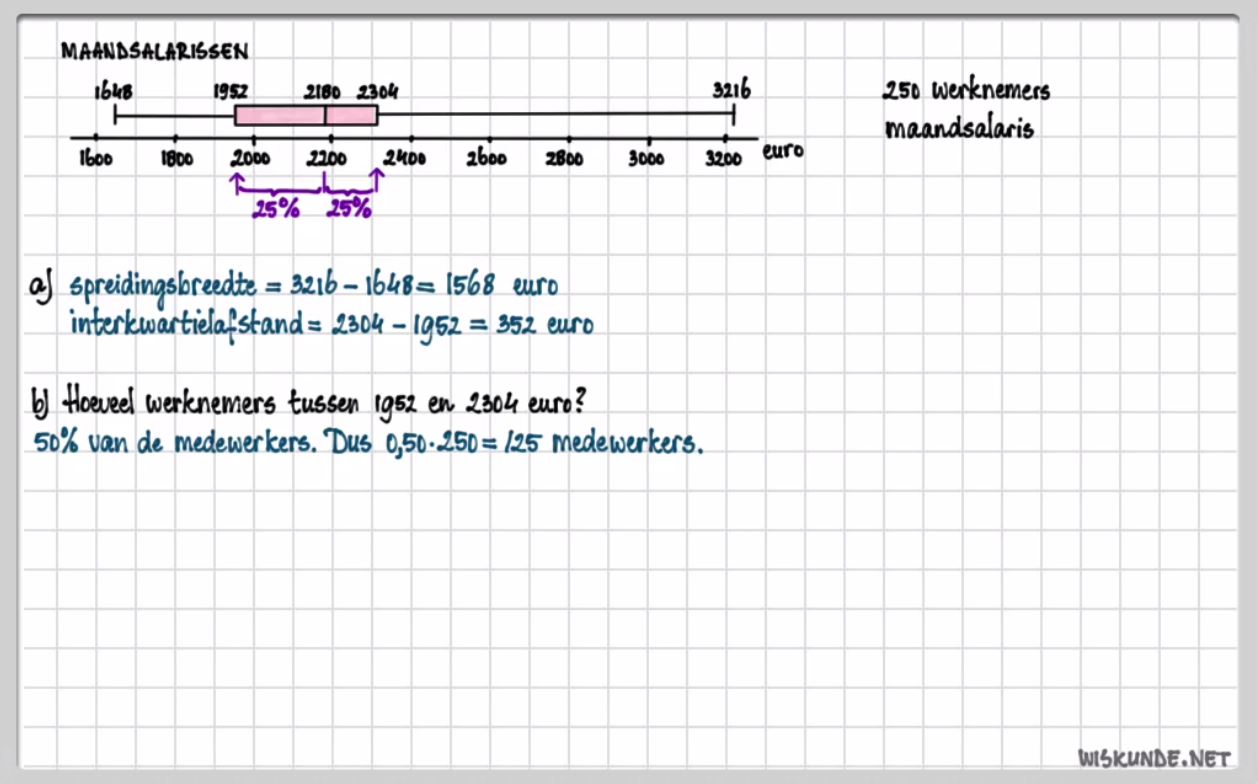Select the 2180 median label above the box
The width and height of the screenshot is (1258, 784).
tap(324, 91)
